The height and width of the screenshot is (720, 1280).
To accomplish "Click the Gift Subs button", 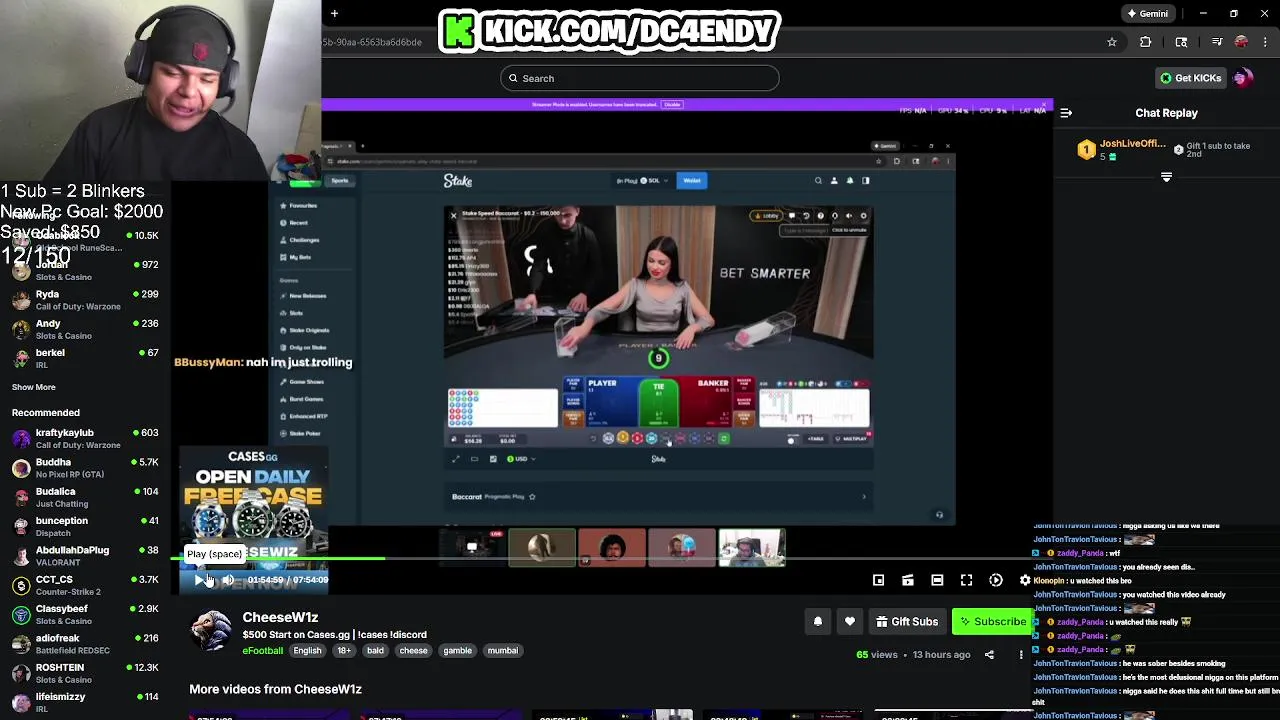I will [x=907, y=622].
